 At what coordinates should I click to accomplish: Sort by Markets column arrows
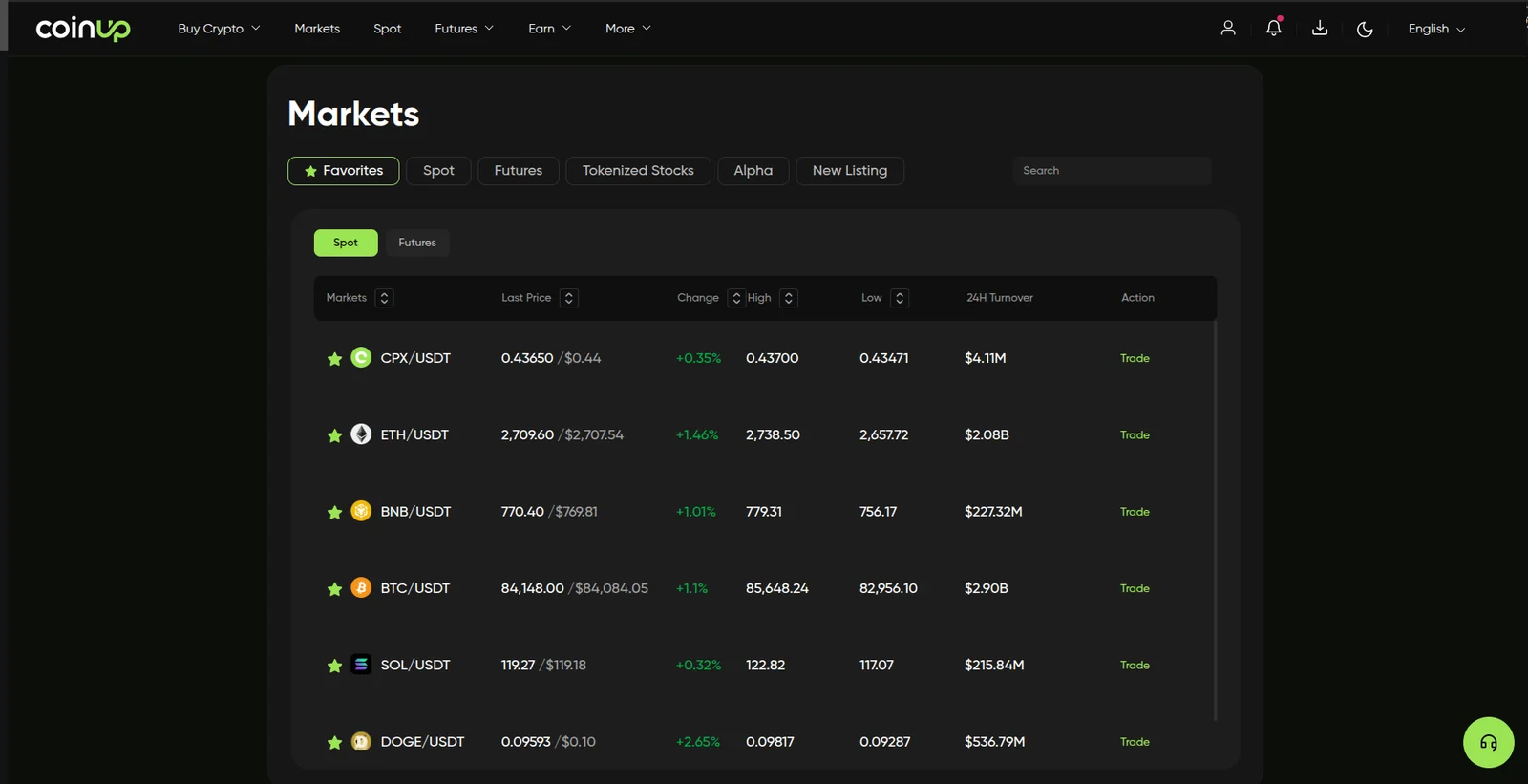point(384,298)
